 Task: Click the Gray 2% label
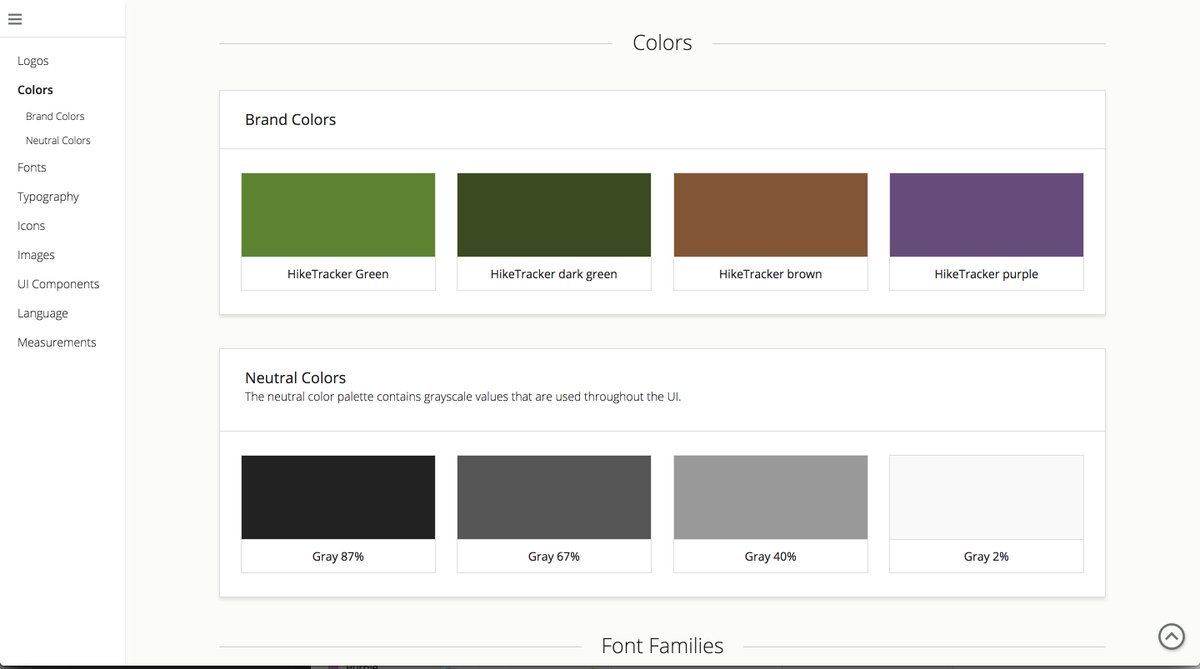(986, 556)
